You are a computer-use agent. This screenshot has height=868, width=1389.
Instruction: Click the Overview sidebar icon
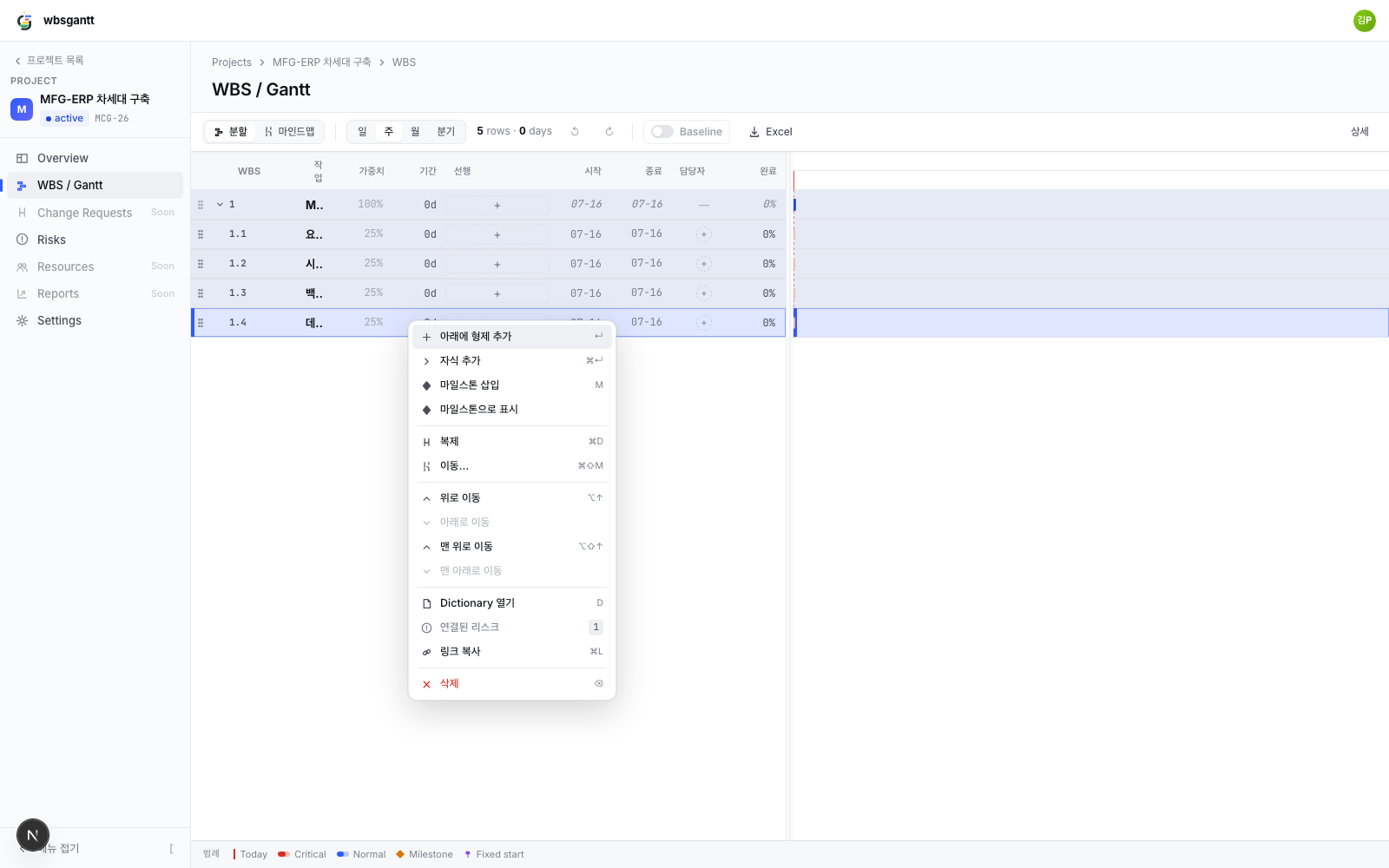tap(23, 158)
